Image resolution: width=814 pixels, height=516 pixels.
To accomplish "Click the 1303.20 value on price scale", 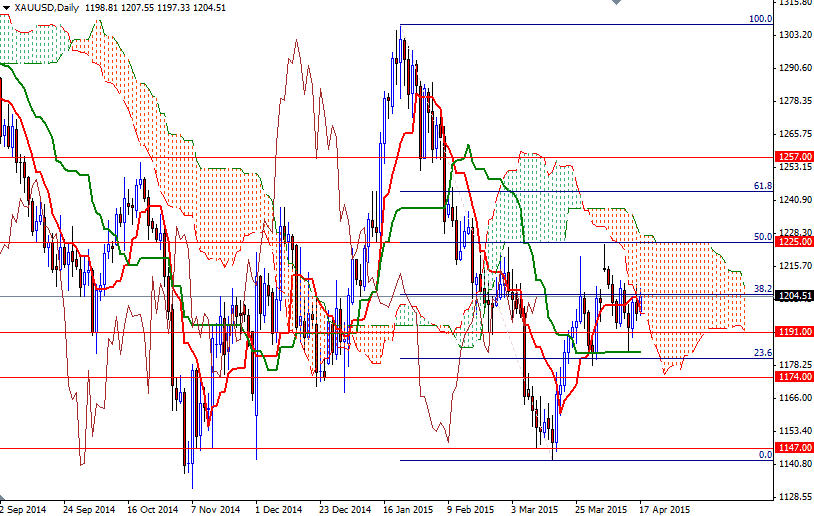I will (794, 35).
